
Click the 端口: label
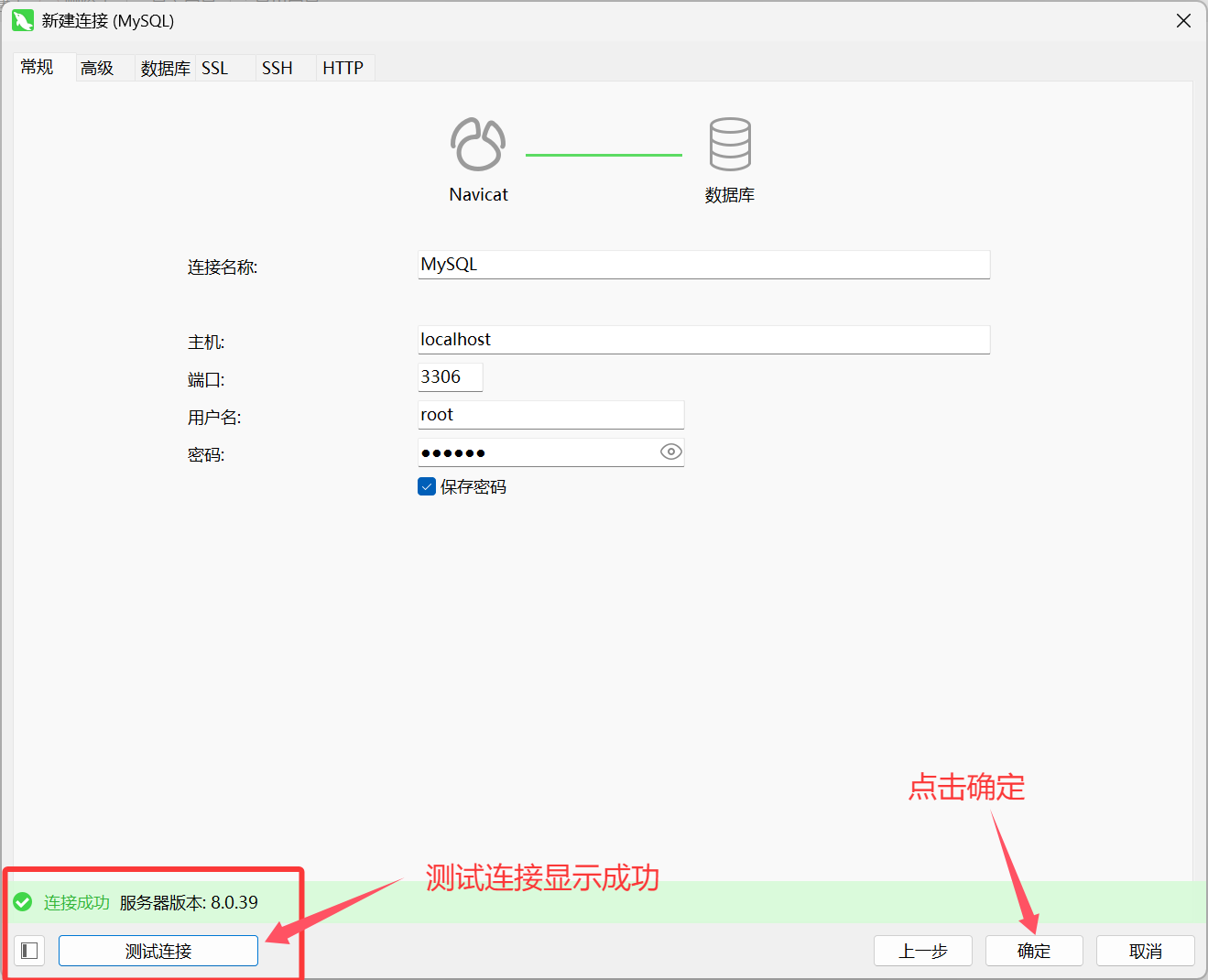pos(206,380)
